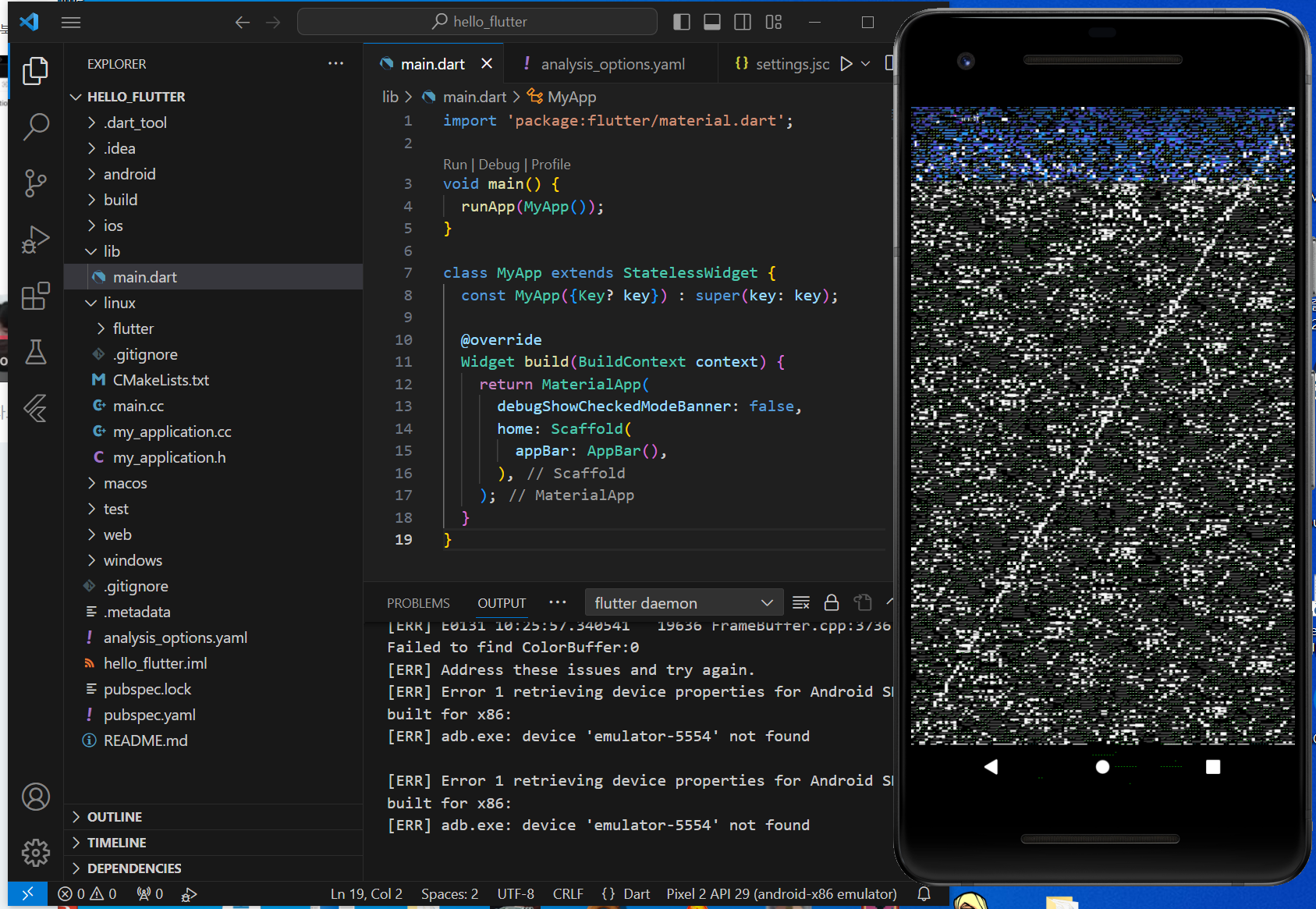Toggle the primary side bar

click(682, 22)
